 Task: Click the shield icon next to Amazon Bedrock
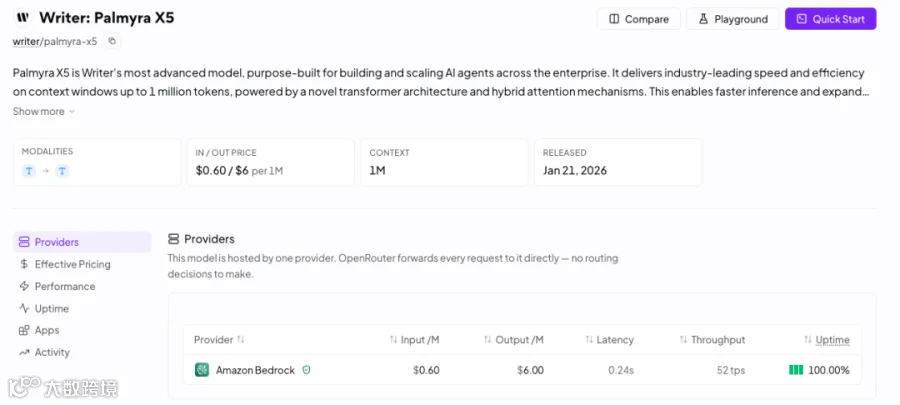pyautogui.click(x=307, y=370)
